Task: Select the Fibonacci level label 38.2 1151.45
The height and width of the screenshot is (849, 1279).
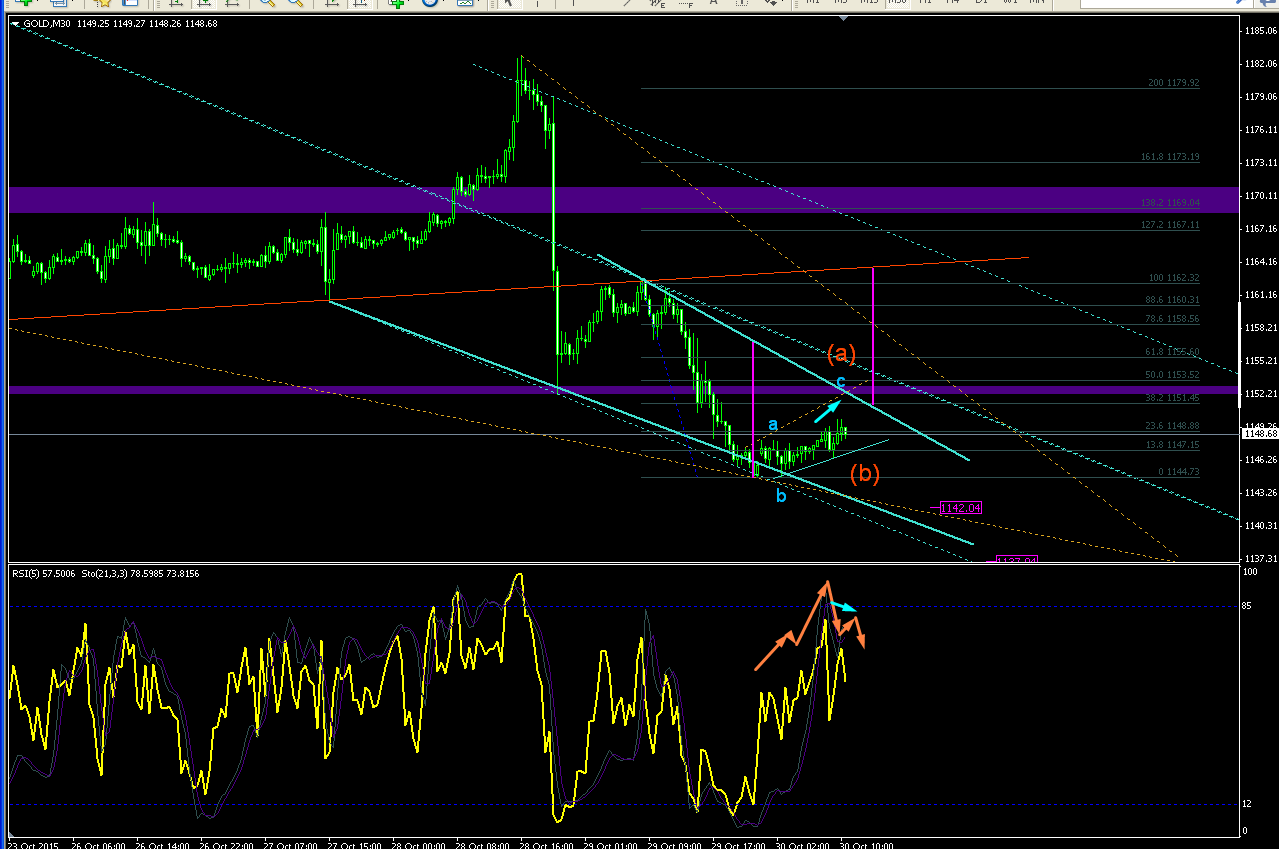Action: pos(1172,397)
